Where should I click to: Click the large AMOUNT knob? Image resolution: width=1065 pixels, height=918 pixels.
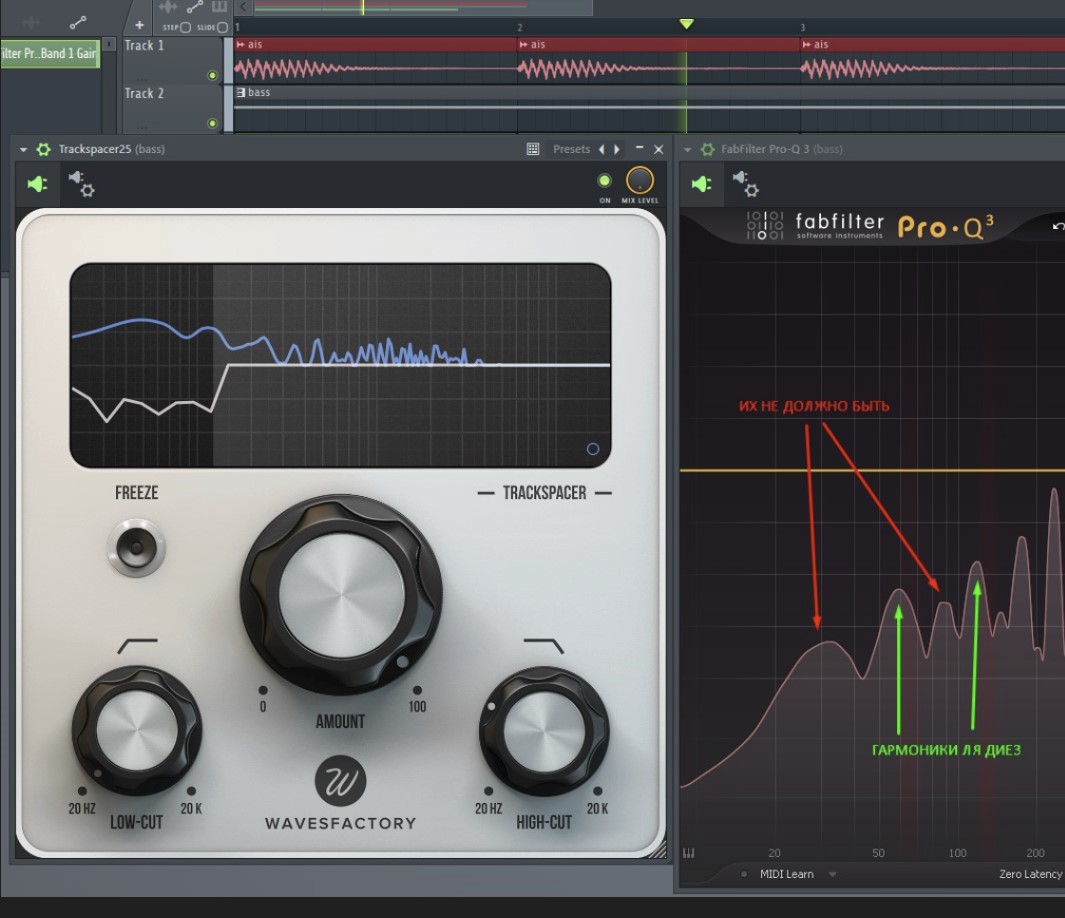[341, 596]
